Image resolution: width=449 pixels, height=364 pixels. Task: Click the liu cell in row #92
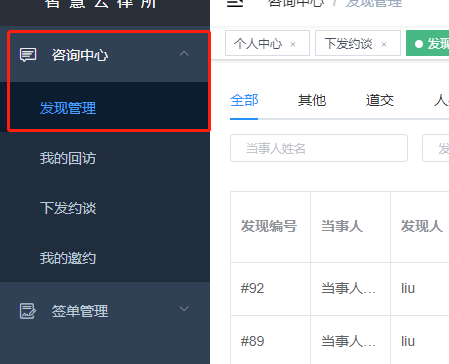[x=420, y=289]
